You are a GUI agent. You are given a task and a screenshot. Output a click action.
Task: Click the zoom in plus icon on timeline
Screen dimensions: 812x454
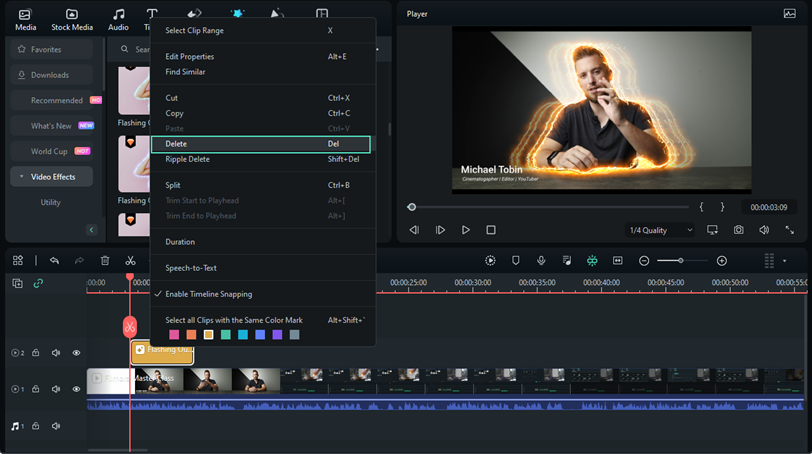point(722,261)
